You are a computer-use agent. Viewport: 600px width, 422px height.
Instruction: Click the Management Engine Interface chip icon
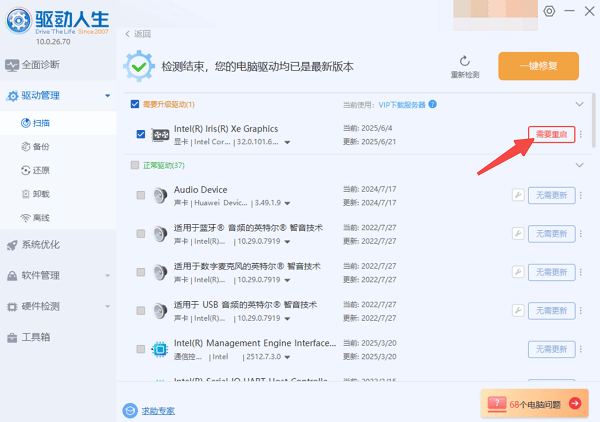click(x=160, y=349)
